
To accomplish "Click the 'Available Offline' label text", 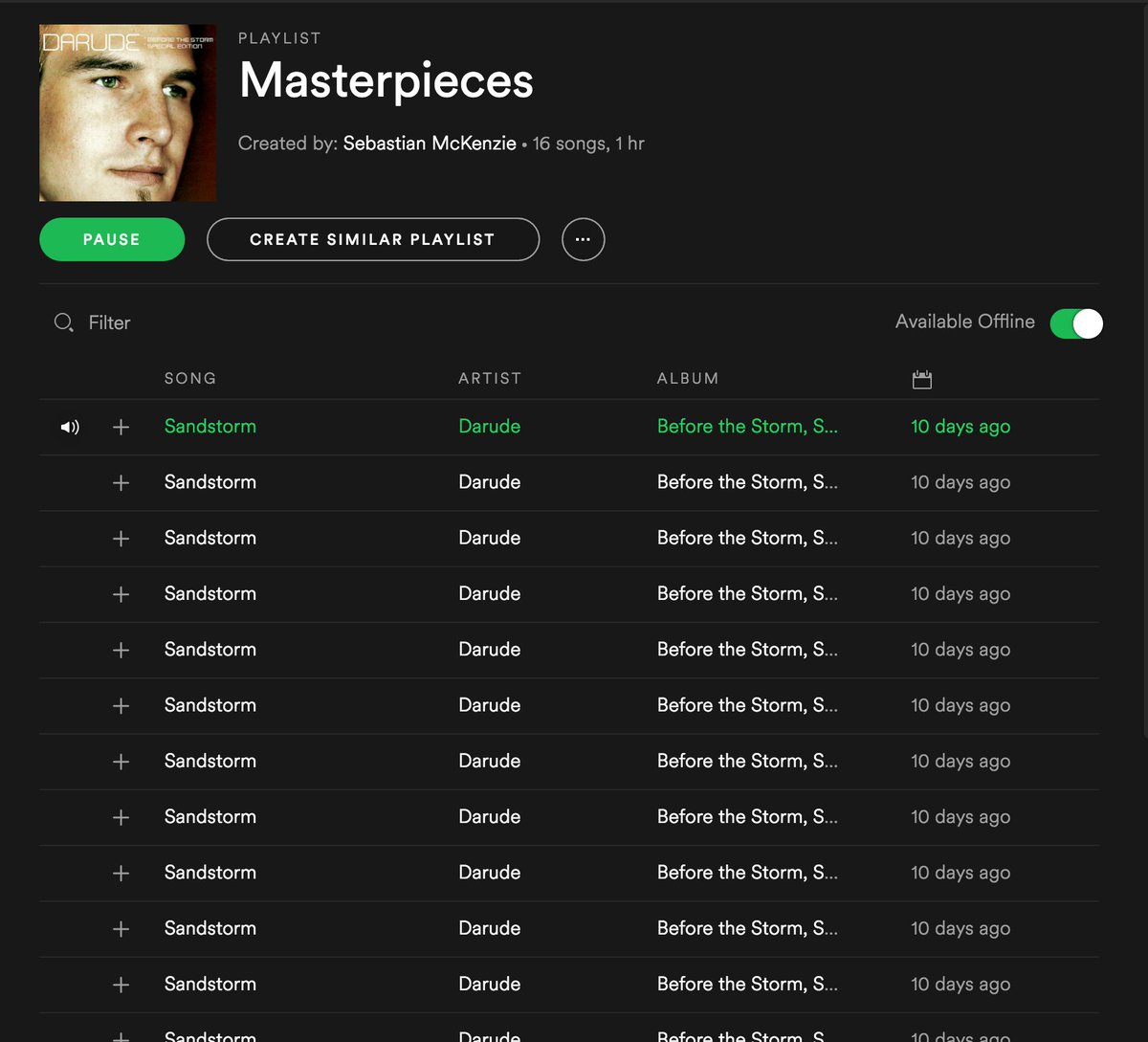I will (x=965, y=321).
